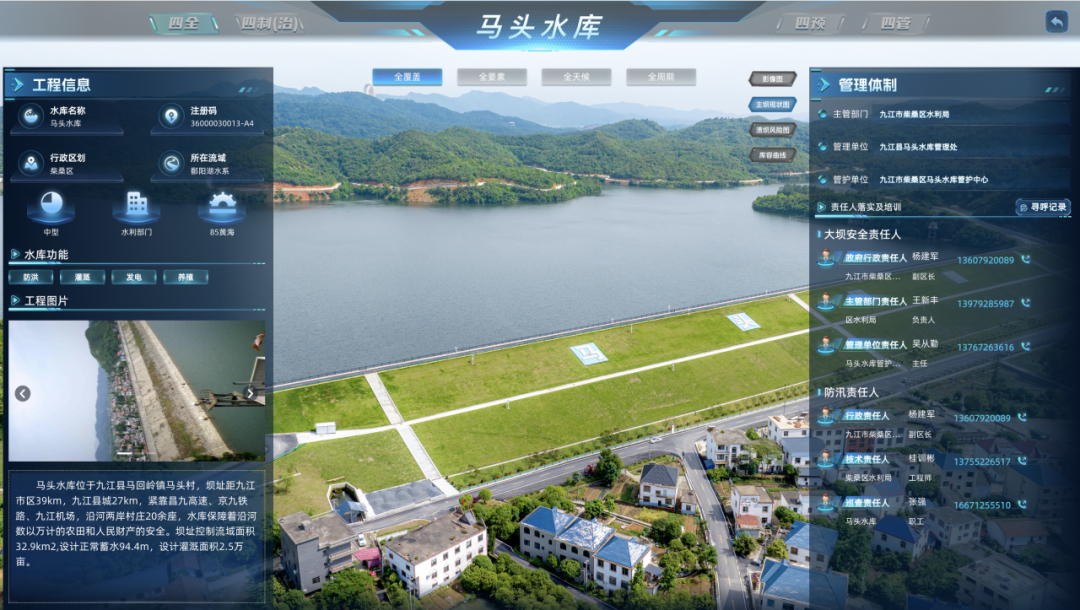1080x610 pixels.
Task: Click person avatar icon for 主管部门责任人
Action: tap(826, 302)
